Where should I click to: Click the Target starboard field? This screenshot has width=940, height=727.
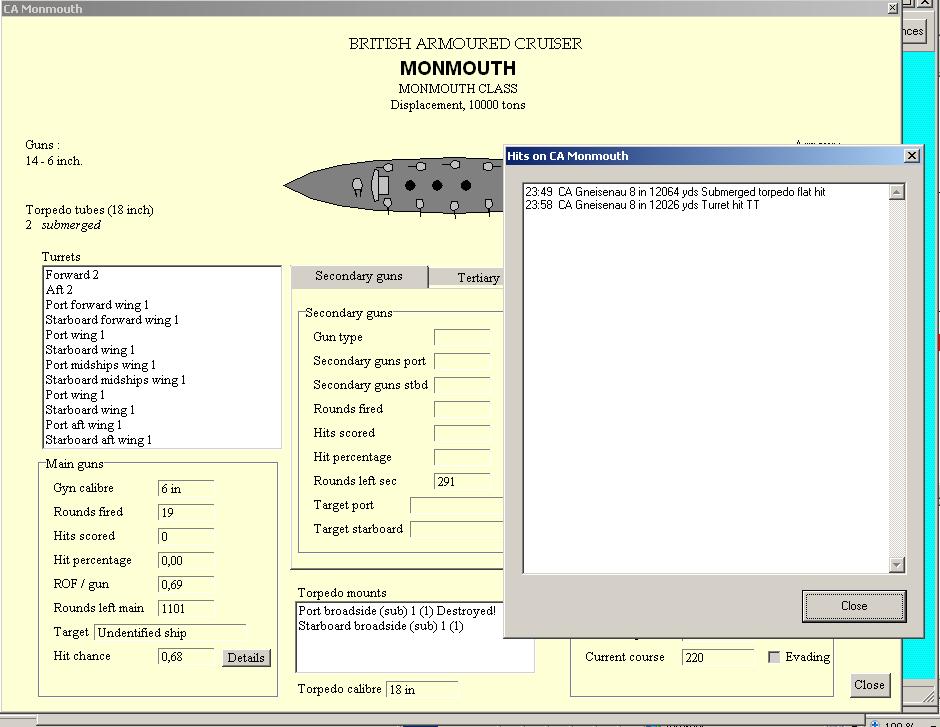457,529
